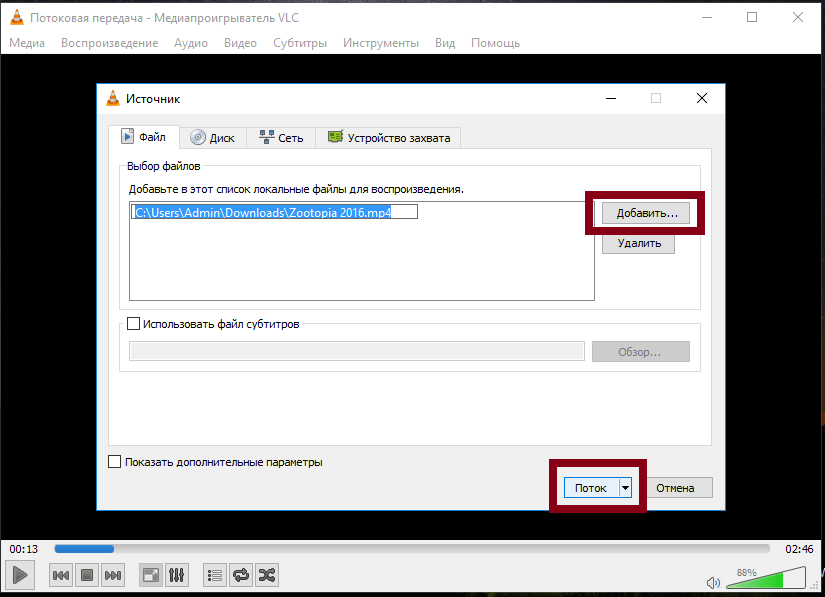
Task: Enable 'Использовать файл субтитров' checkbox
Action: [x=134, y=324]
